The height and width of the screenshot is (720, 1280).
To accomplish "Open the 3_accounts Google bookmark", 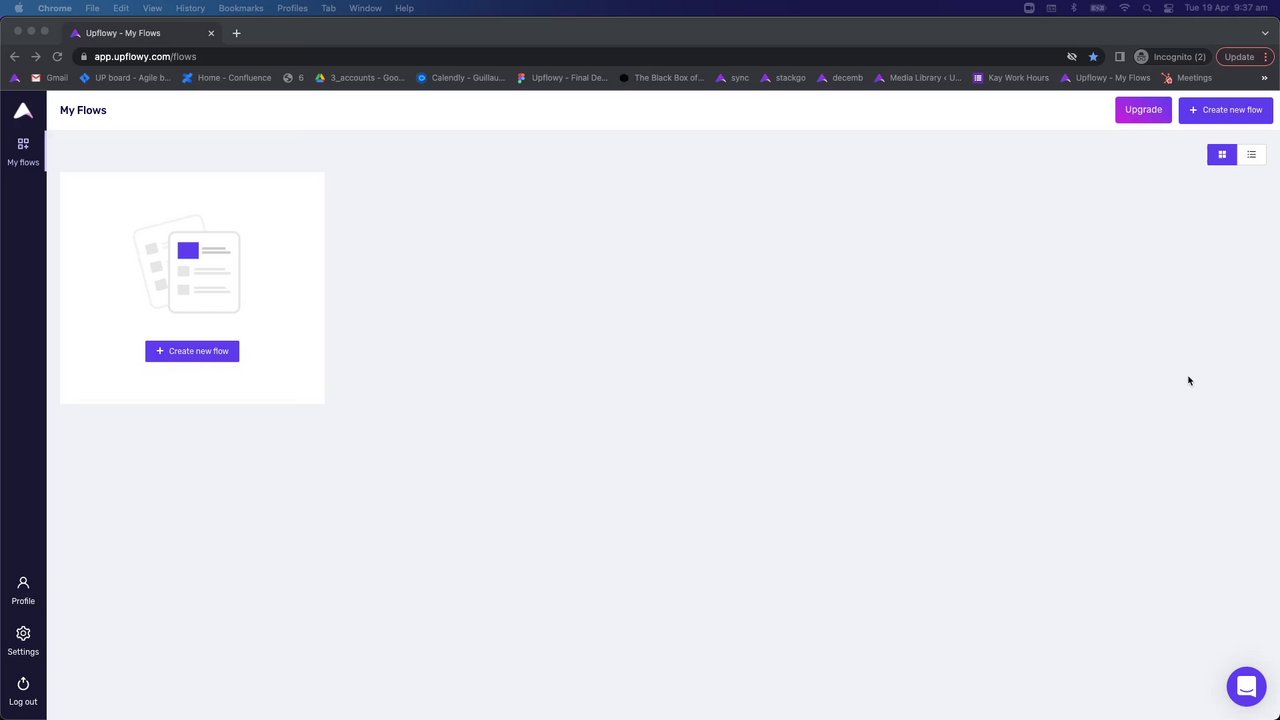I will [x=359, y=78].
